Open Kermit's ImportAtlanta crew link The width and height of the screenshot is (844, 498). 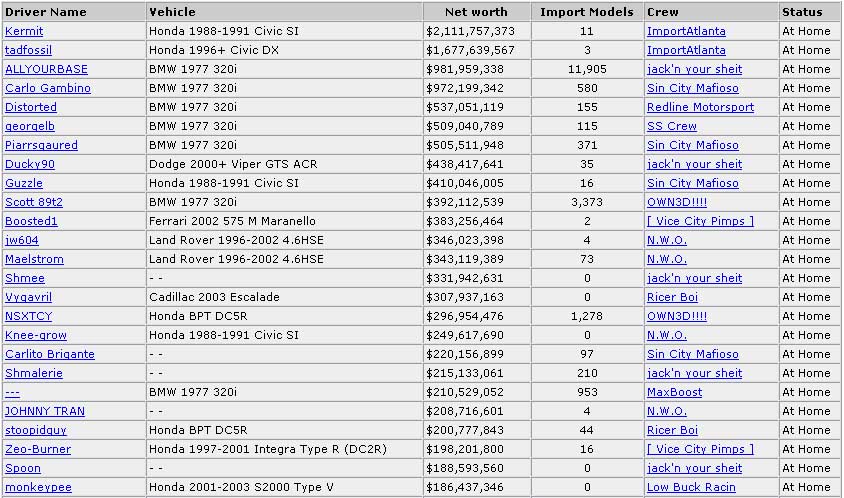[x=686, y=31]
